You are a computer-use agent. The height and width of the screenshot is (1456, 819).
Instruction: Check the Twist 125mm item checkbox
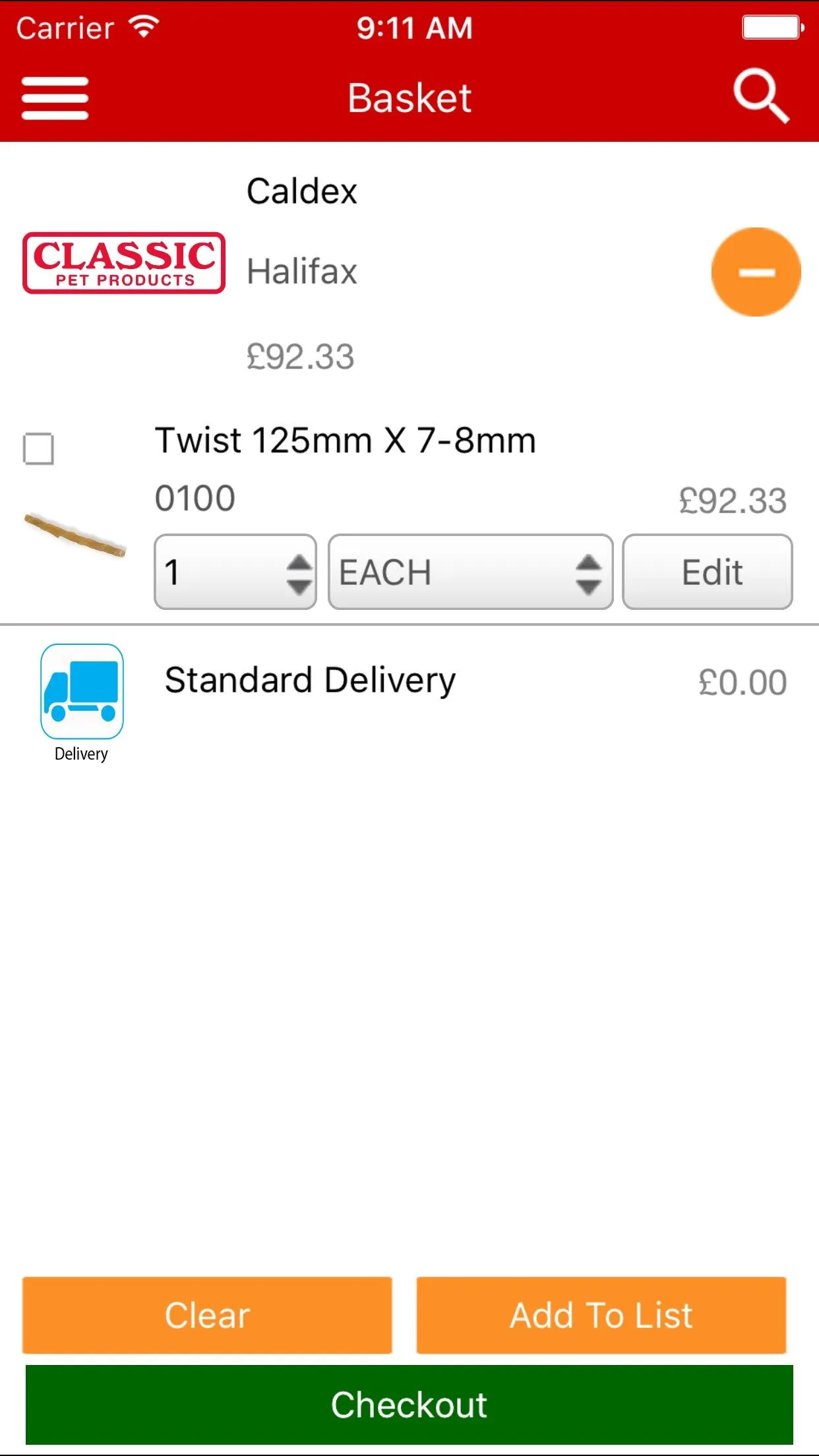point(38,449)
